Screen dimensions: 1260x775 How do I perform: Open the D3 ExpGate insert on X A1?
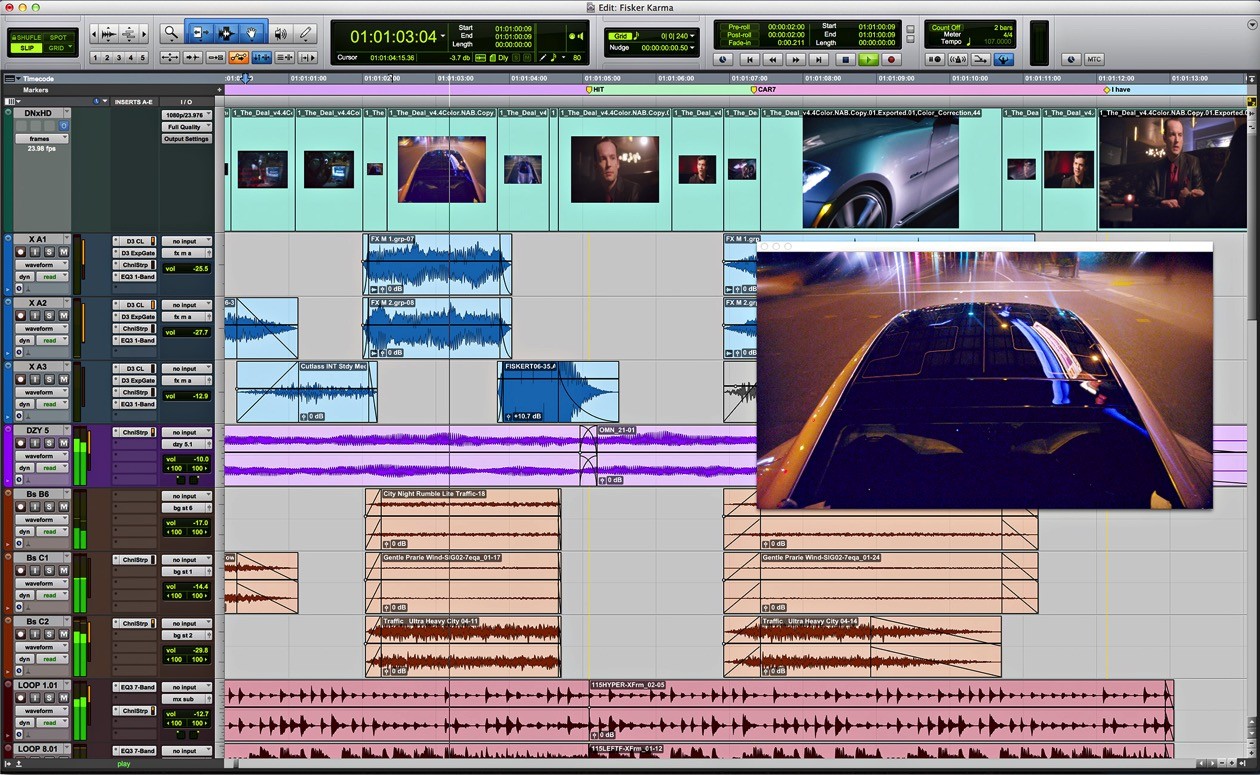coord(138,253)
